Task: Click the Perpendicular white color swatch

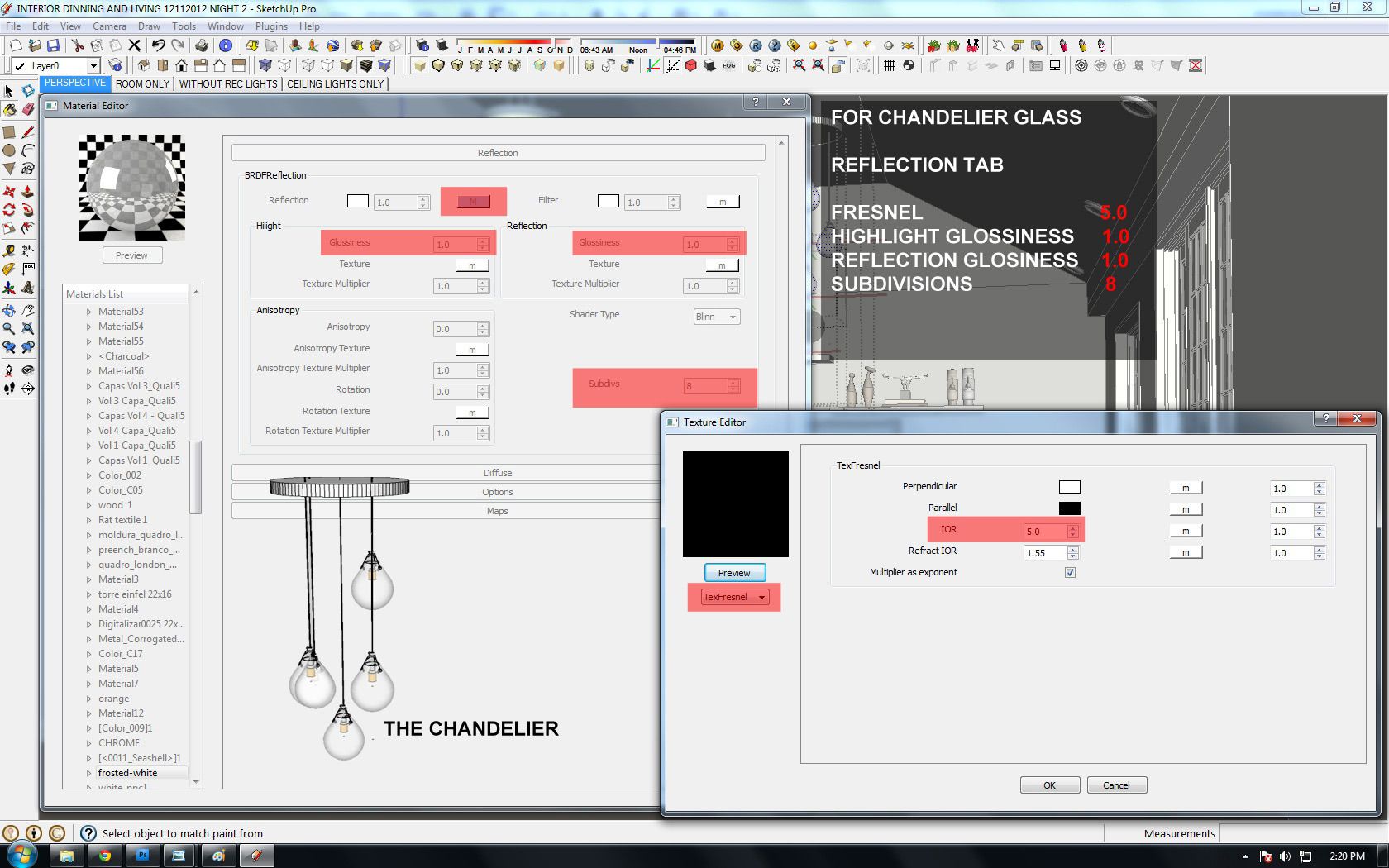Action: (1070, 487)
